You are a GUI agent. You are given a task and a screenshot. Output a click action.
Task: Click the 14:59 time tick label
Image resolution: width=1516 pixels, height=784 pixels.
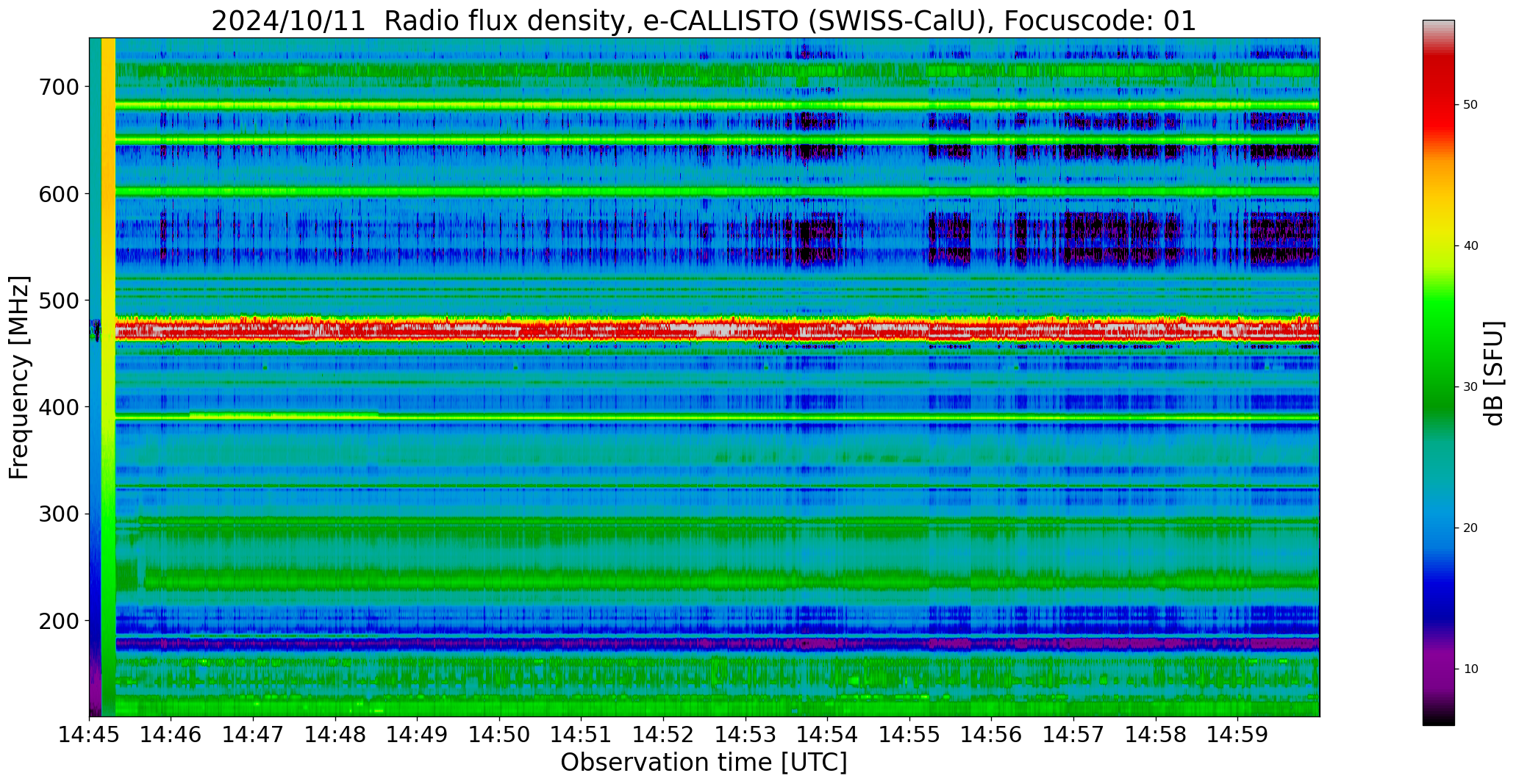pyautogui.click(x=1237, y=734)
